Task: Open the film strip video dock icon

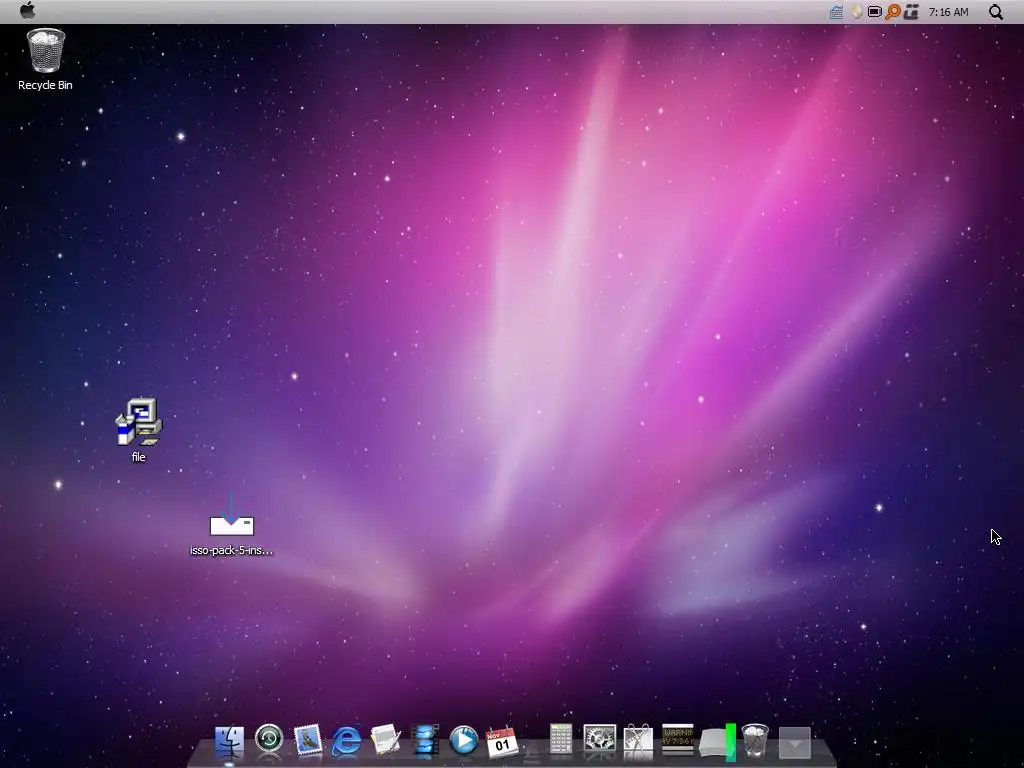Action: click(x=425, y=741)
